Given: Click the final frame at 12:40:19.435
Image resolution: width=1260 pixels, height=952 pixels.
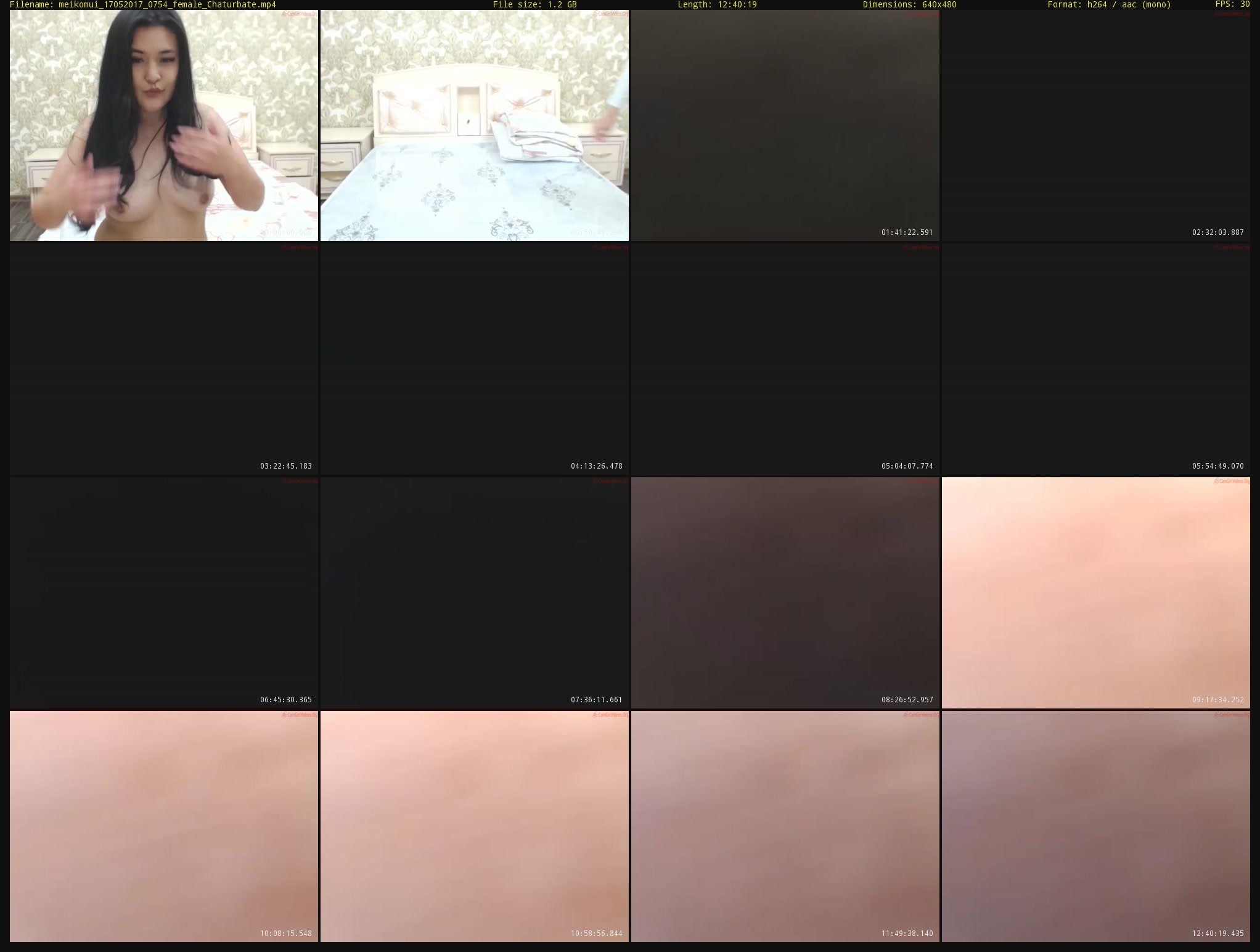Looking at the screenshot, I should pyautogui.click(x=1095, y=826).
